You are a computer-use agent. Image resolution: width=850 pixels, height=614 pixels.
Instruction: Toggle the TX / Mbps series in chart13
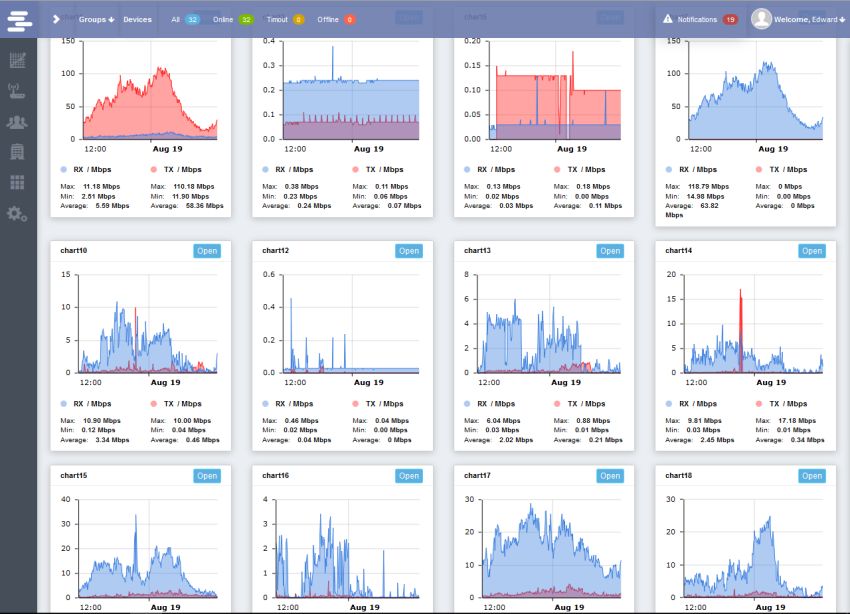pos(579,404)
